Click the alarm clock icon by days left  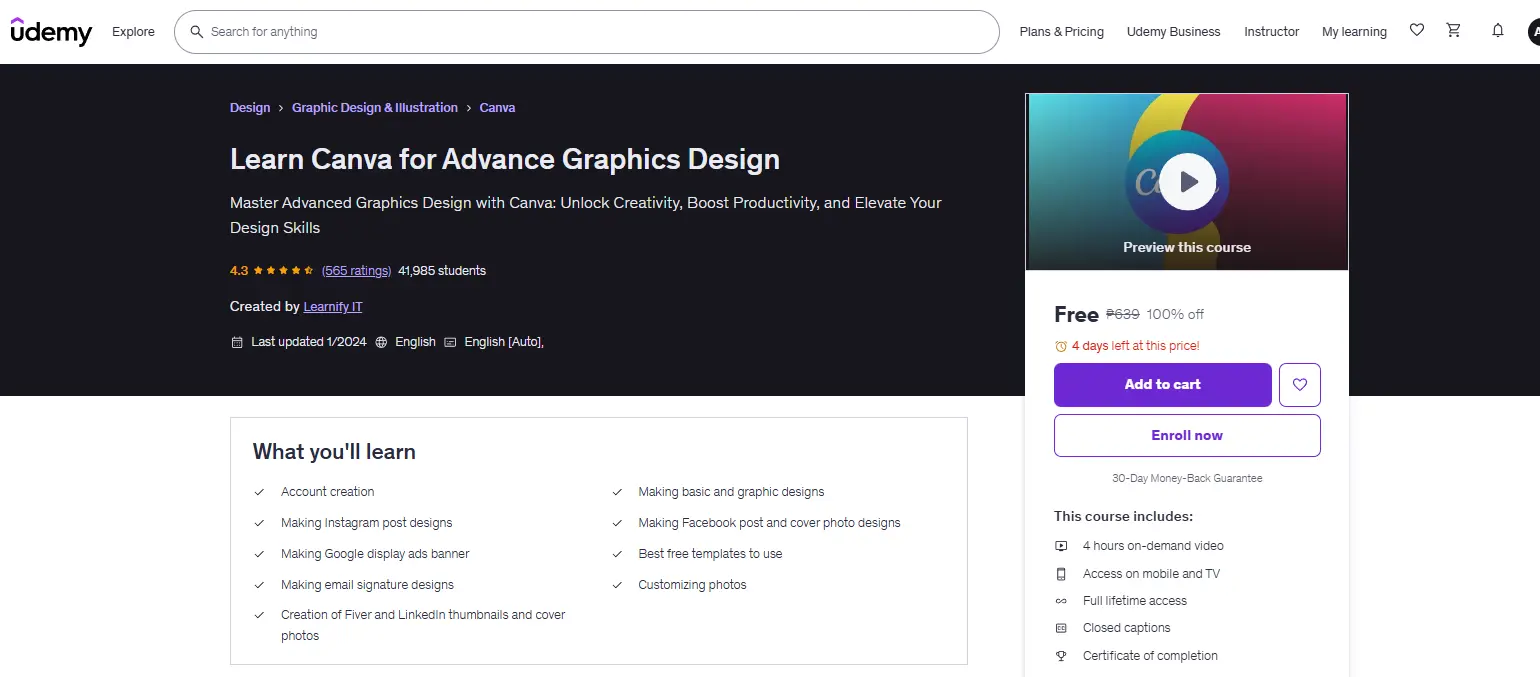[x=1061, y=346]
